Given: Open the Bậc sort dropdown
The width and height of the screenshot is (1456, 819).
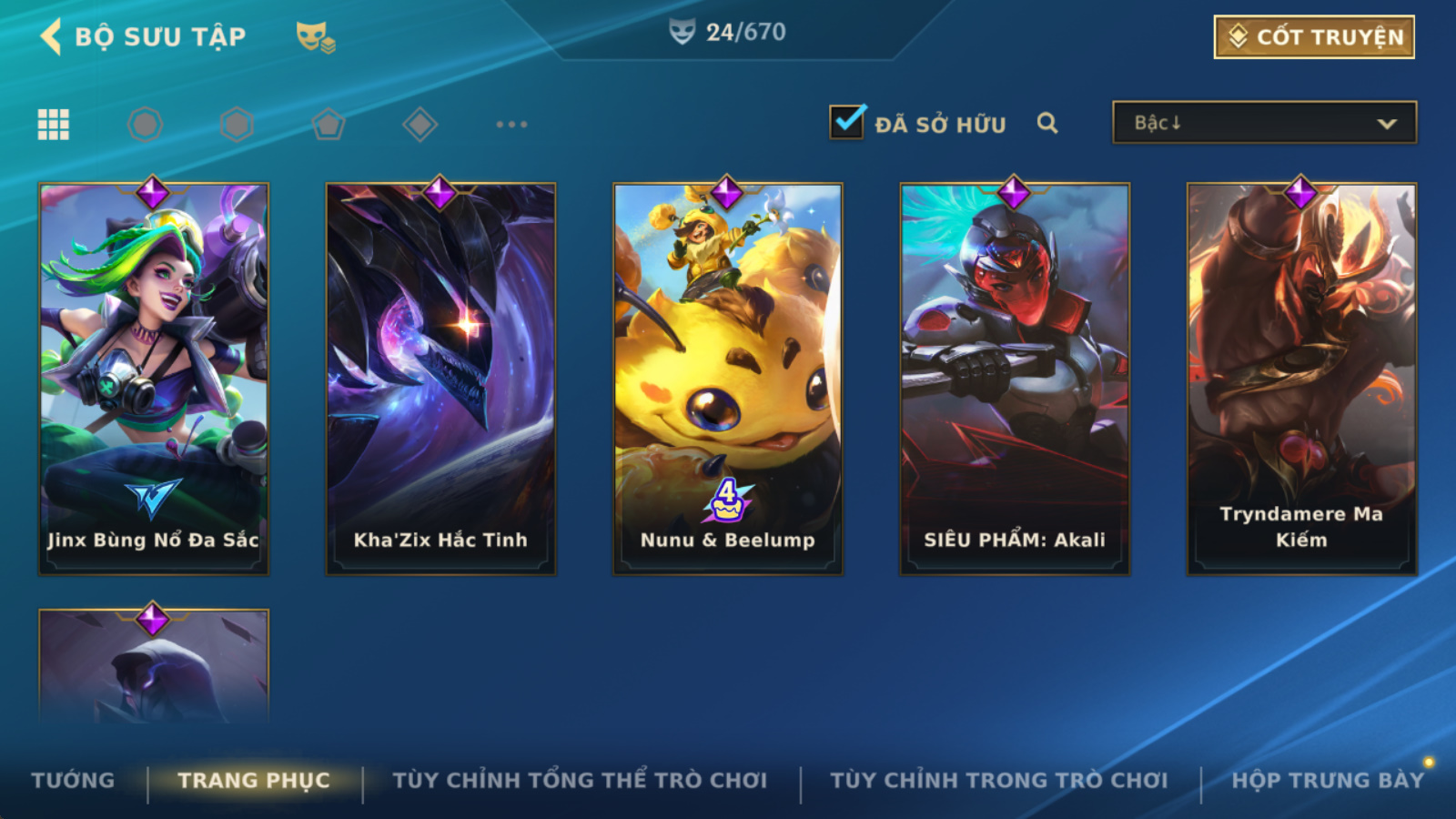Looking at the screenshot, I should pyautogui.click(x=1264, y=123).
